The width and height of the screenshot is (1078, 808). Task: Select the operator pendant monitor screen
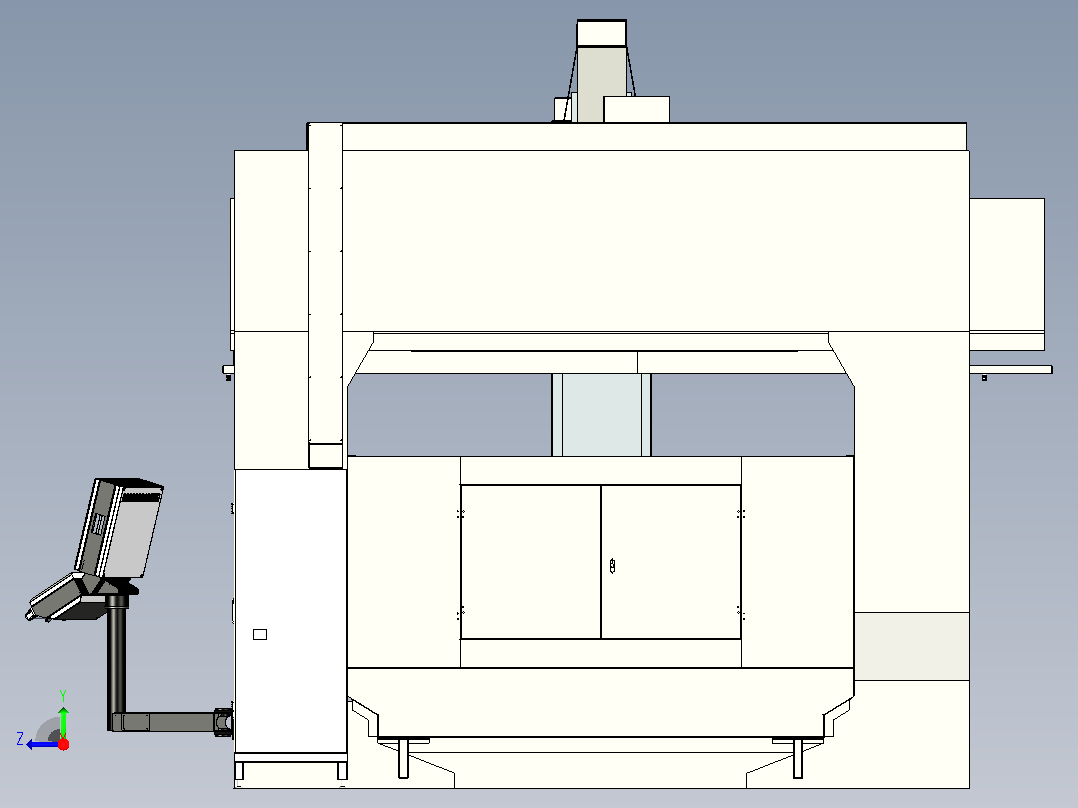(x=120, y=527)
